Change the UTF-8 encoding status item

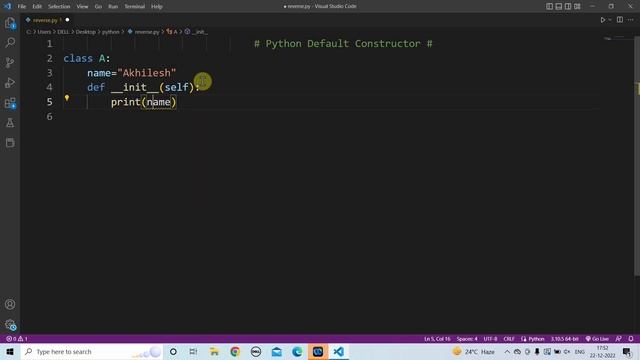tap(490, 339)
